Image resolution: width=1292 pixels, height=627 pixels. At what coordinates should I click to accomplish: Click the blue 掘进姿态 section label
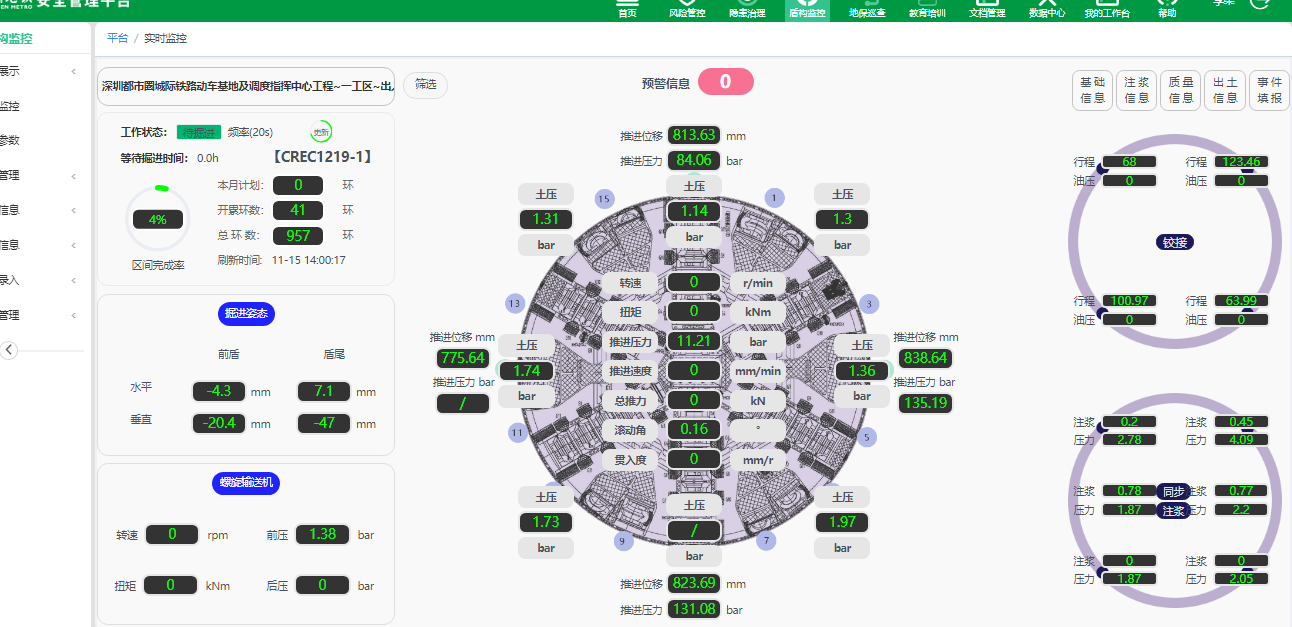[x=246, y=313]
